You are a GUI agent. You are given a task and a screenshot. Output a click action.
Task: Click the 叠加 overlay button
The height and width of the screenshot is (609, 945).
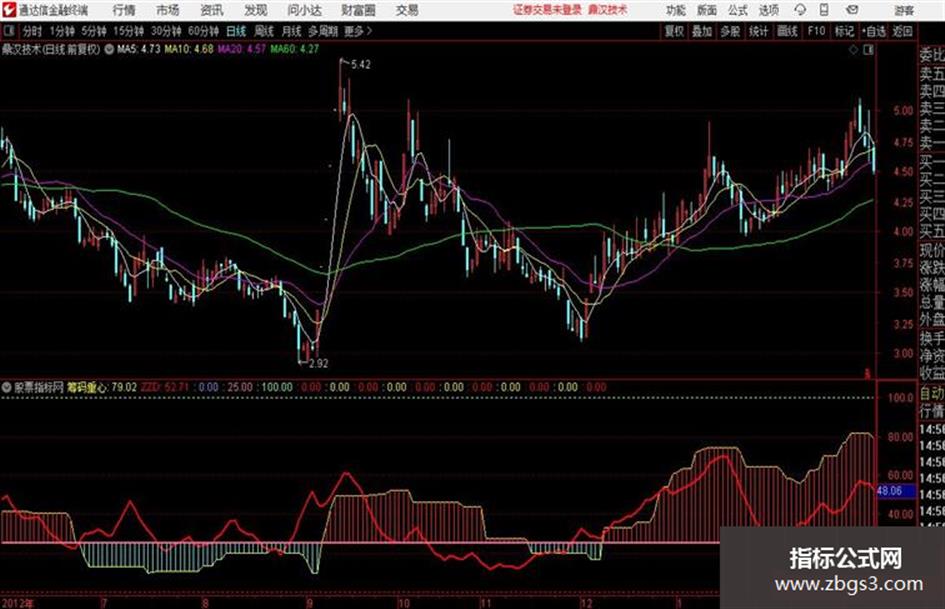[702, 31]
